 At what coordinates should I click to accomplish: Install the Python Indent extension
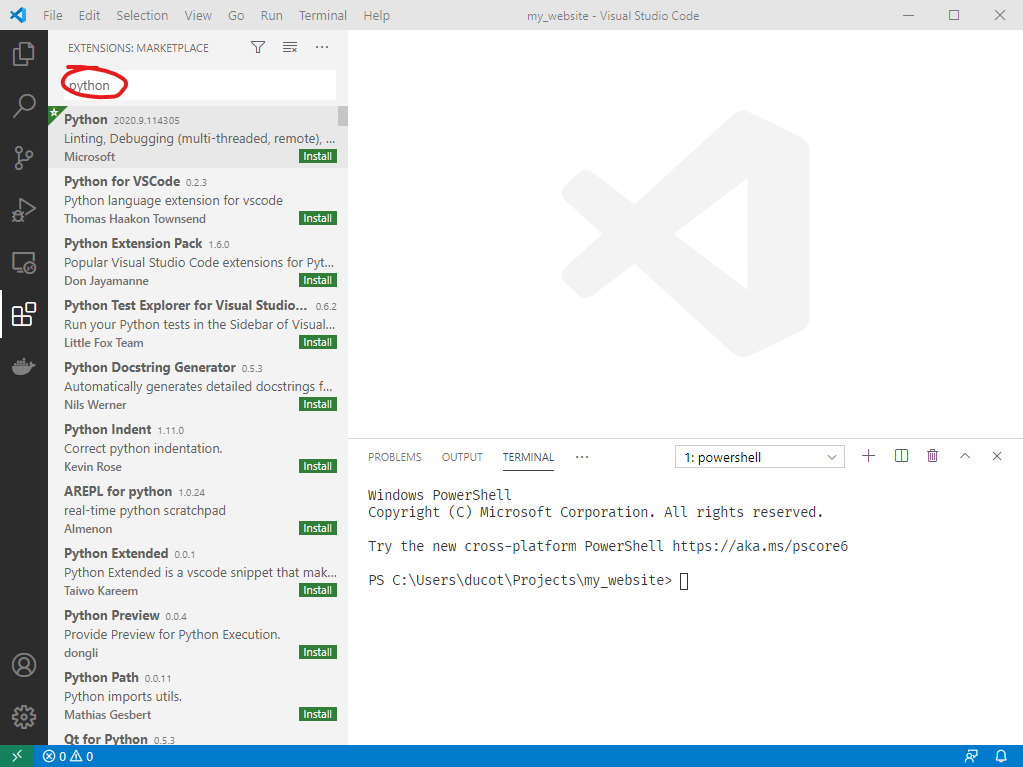[x=317, y=465]
